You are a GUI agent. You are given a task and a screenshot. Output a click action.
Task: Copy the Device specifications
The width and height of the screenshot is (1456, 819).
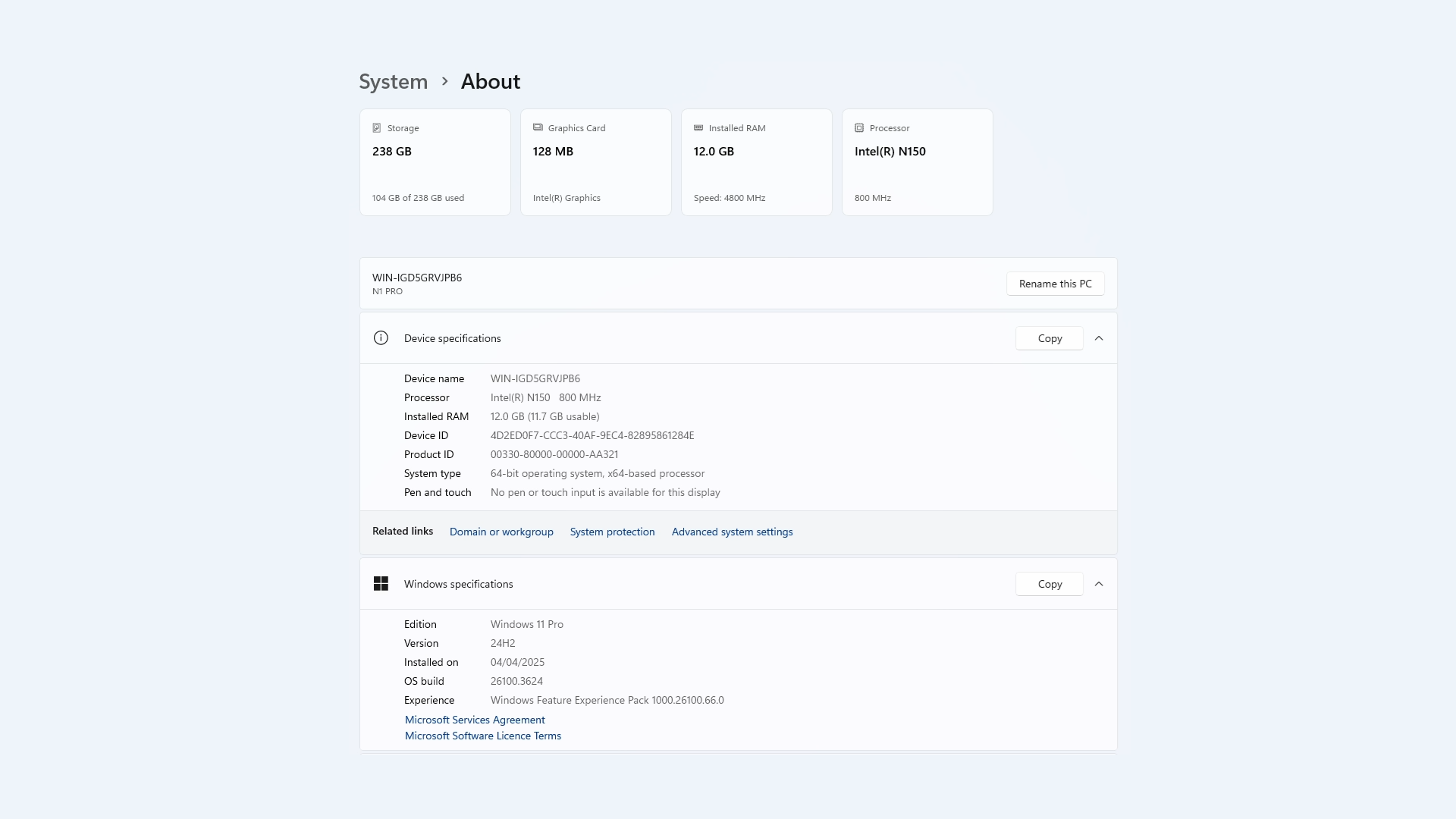point(1050,338)
